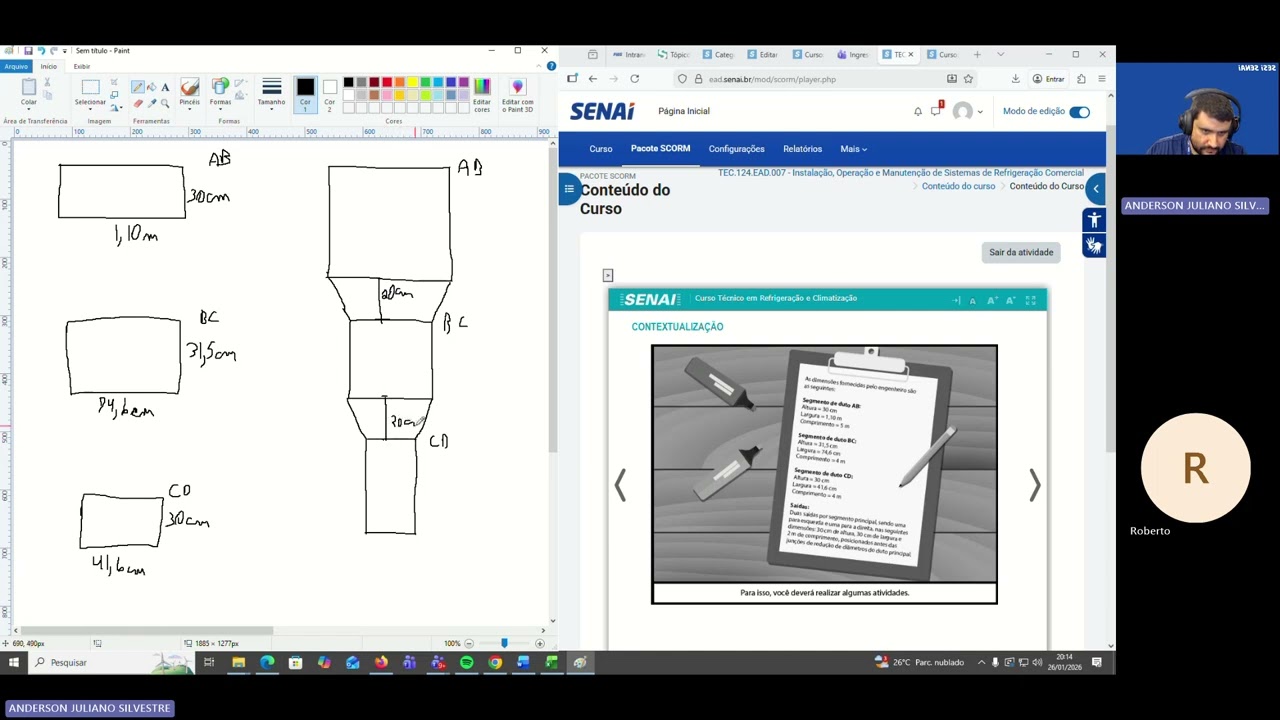Screen dimensions: 1280x720
Task: Go to next SCORM slide arrow
Action: coord(1034,485)
